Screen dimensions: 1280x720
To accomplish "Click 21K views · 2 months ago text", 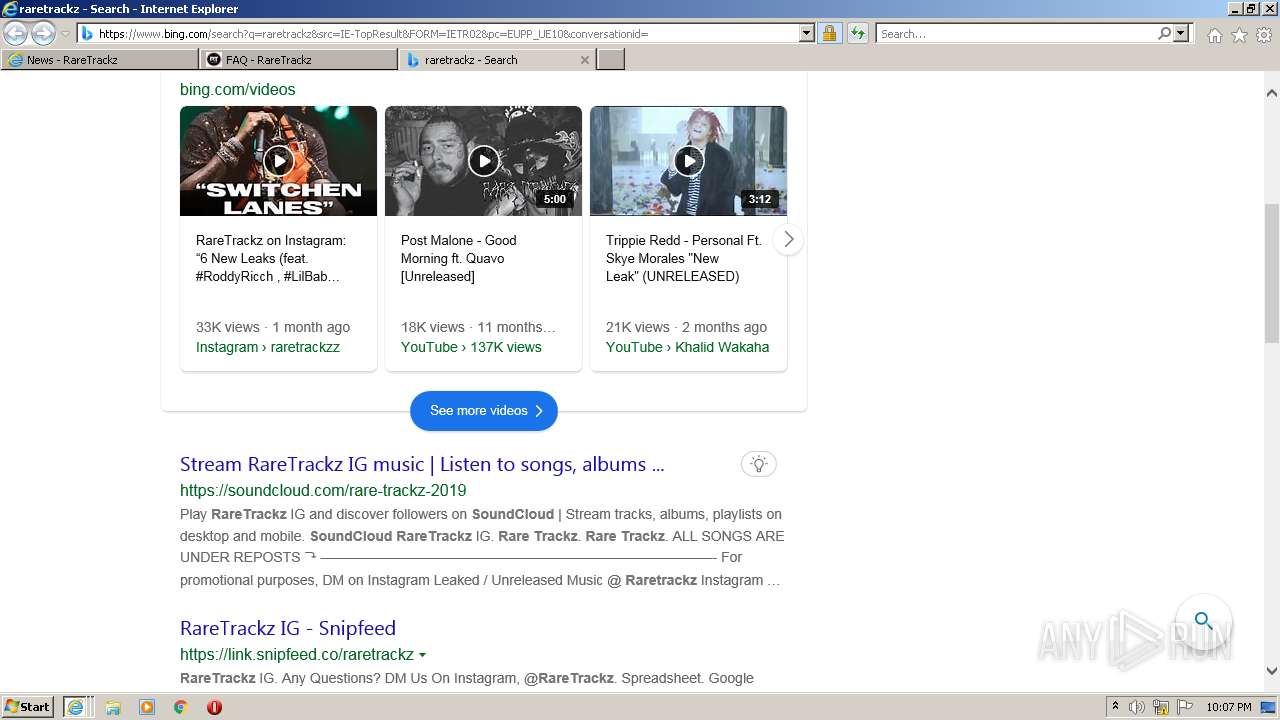I will [686, 327].
